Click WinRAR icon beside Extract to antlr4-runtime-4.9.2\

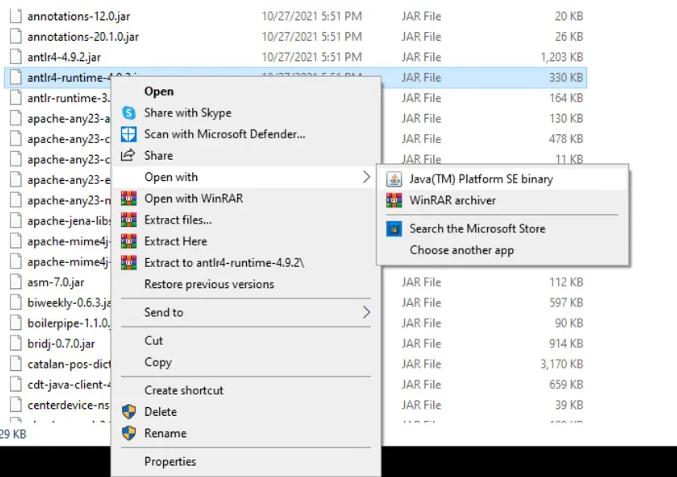pos(129,262)
